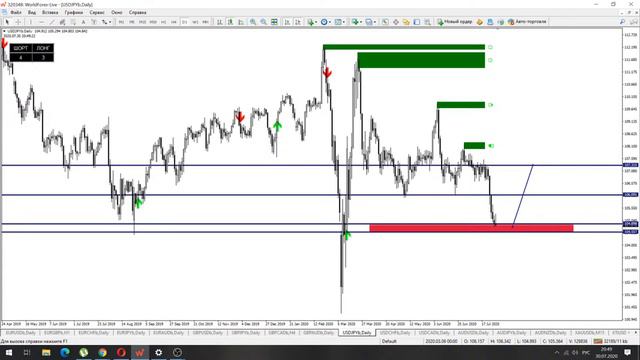Switch chart to M30 timeframe
Screen dimensions: 640x360
point(153,22)
